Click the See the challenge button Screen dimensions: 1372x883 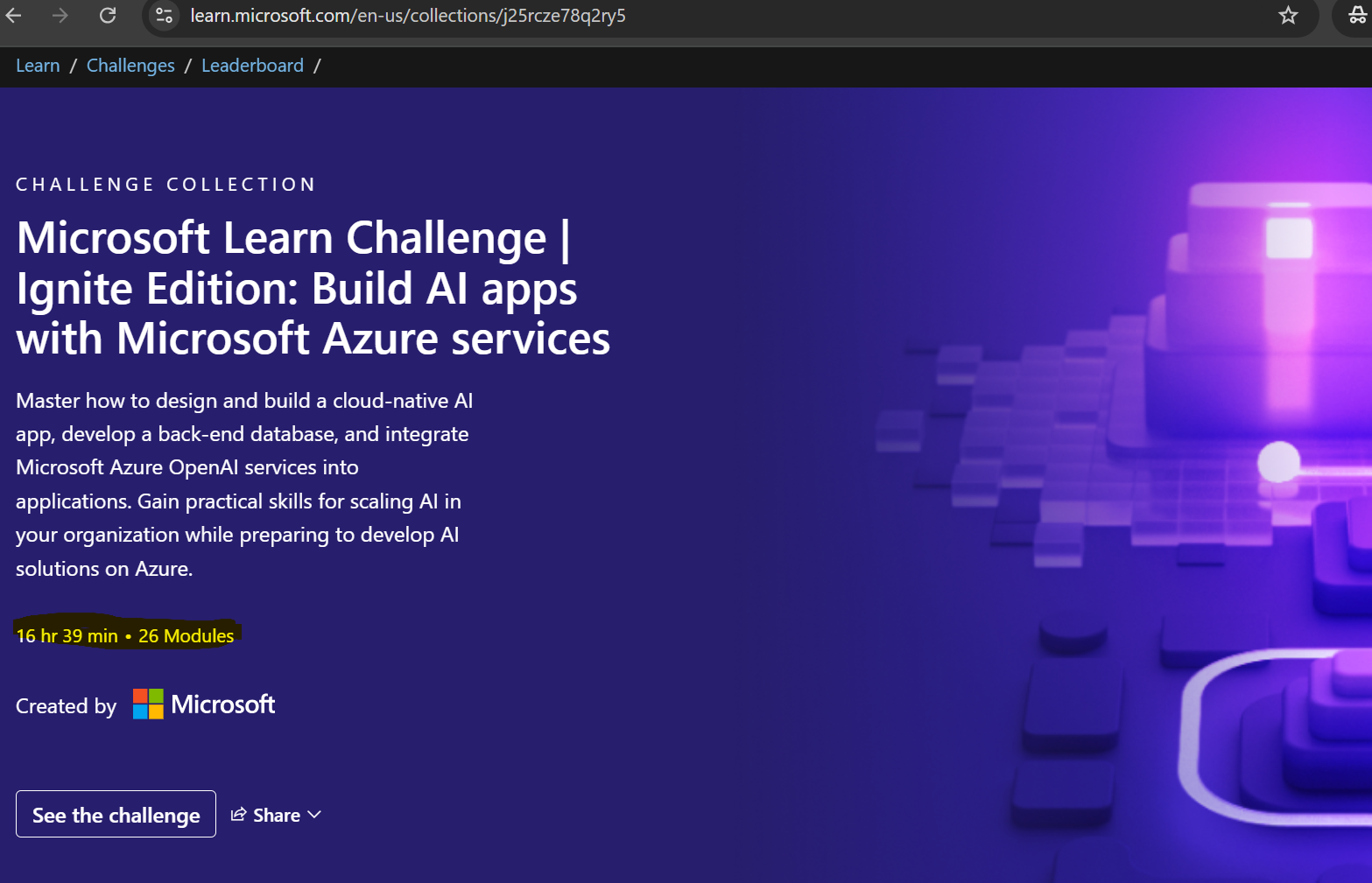116,814
